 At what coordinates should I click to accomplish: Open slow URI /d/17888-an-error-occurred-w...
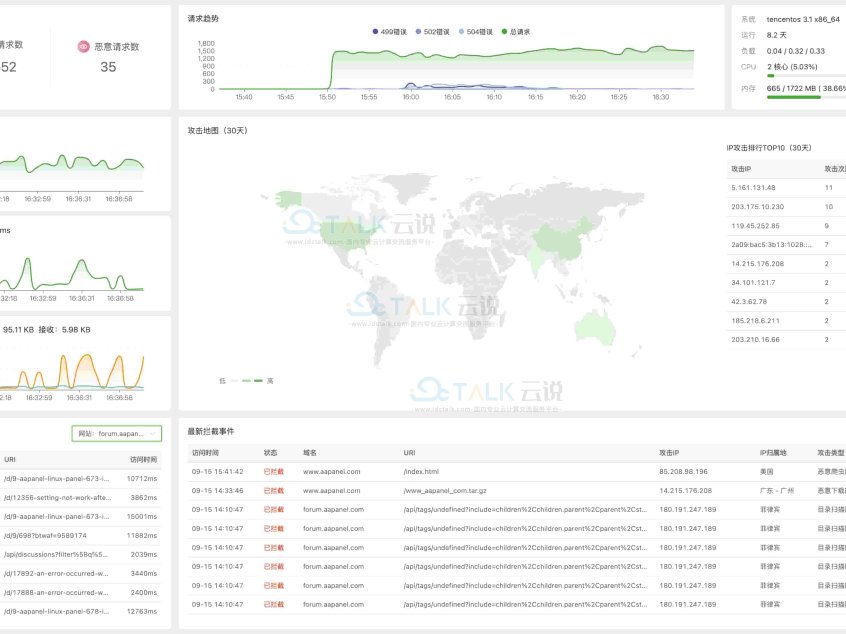tap(56, 592)
